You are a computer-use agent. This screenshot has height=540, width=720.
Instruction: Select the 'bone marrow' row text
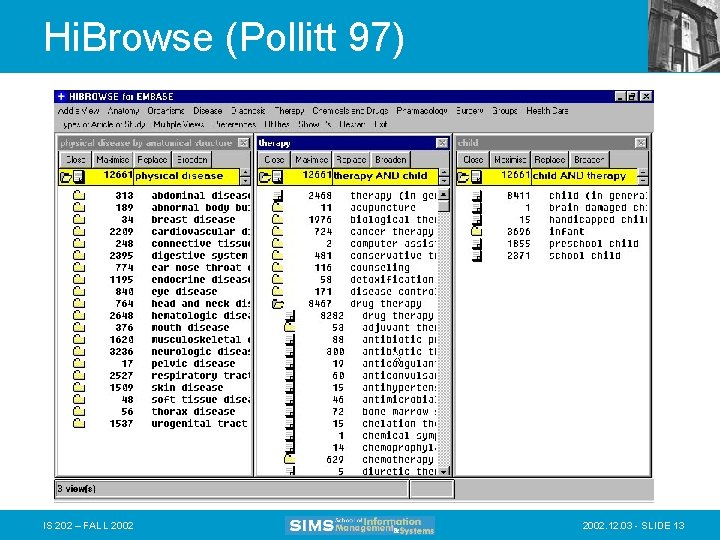tap(399, 411)
